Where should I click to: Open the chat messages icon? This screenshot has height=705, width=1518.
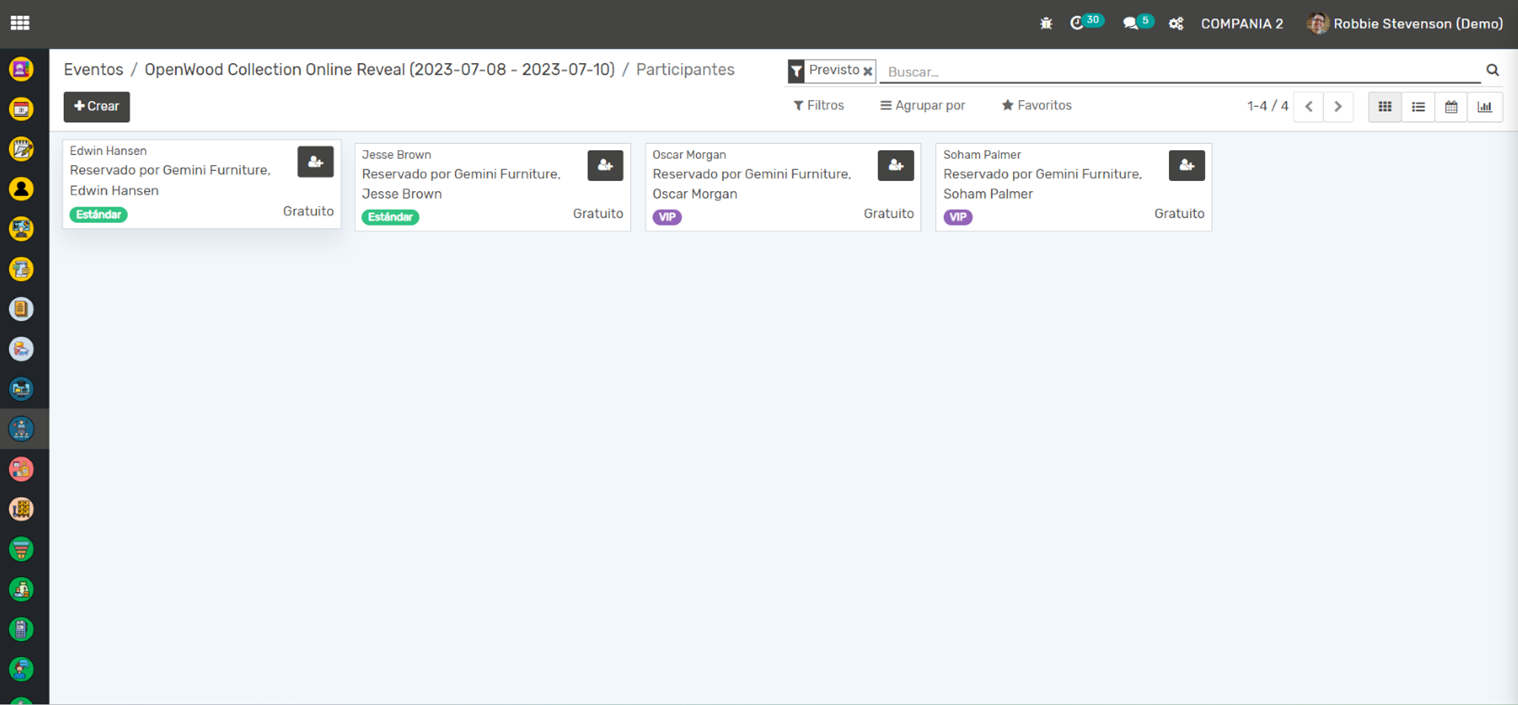[x=1131, y=23]
